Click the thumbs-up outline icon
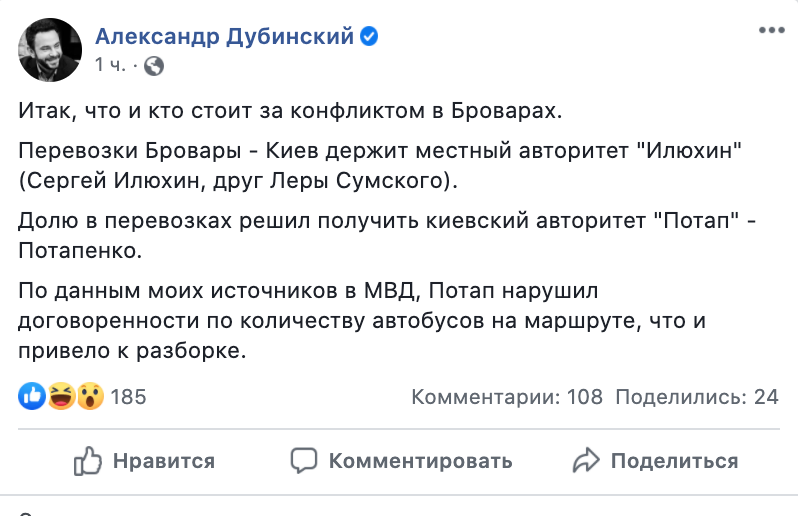The height and width of the screenshot is (516, 798). 89,460
